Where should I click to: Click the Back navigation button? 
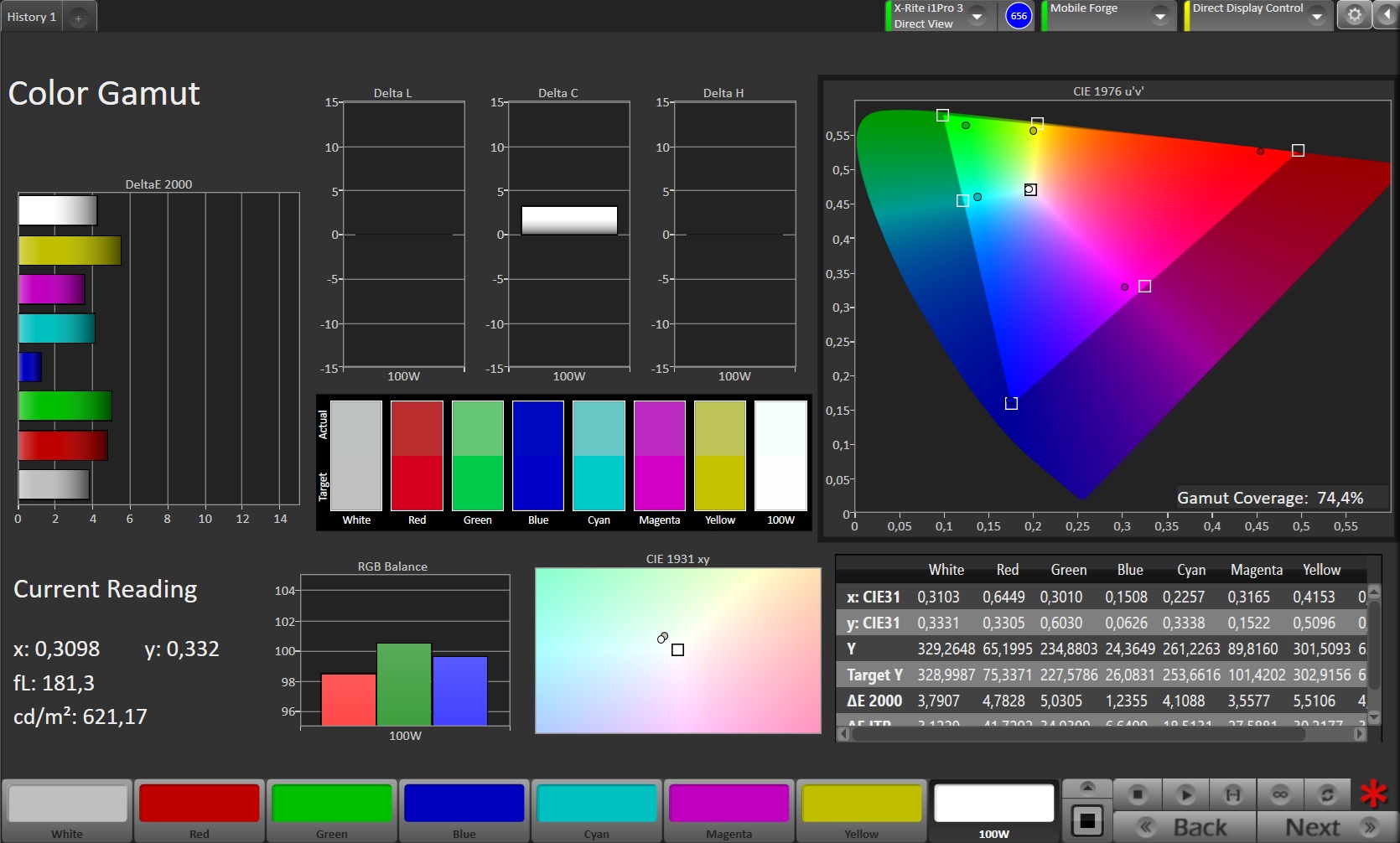click(1185, 827)
